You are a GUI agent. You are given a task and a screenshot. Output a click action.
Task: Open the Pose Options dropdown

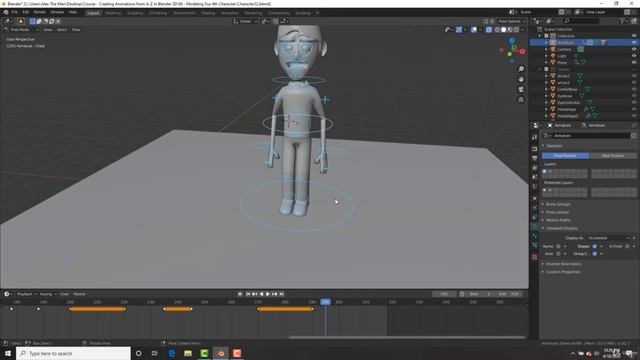click(x=511, y=21)
